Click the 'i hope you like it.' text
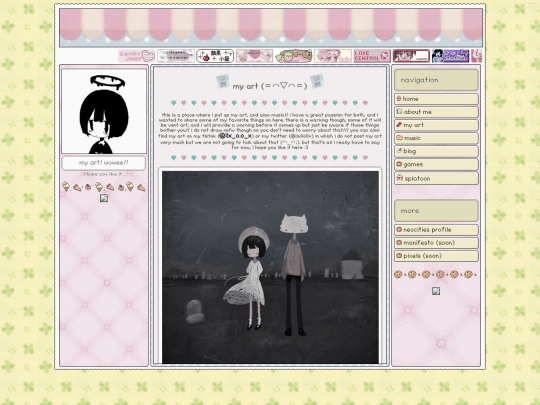The height and width of the screenshot is (405, 540). pos(103,174)
